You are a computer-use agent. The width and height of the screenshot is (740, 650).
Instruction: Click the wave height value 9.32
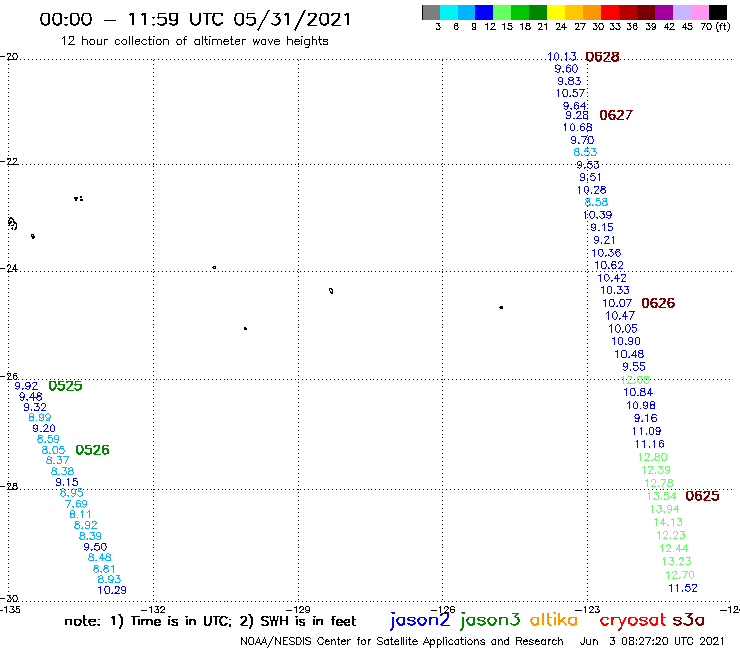click(x=35, y=407)
